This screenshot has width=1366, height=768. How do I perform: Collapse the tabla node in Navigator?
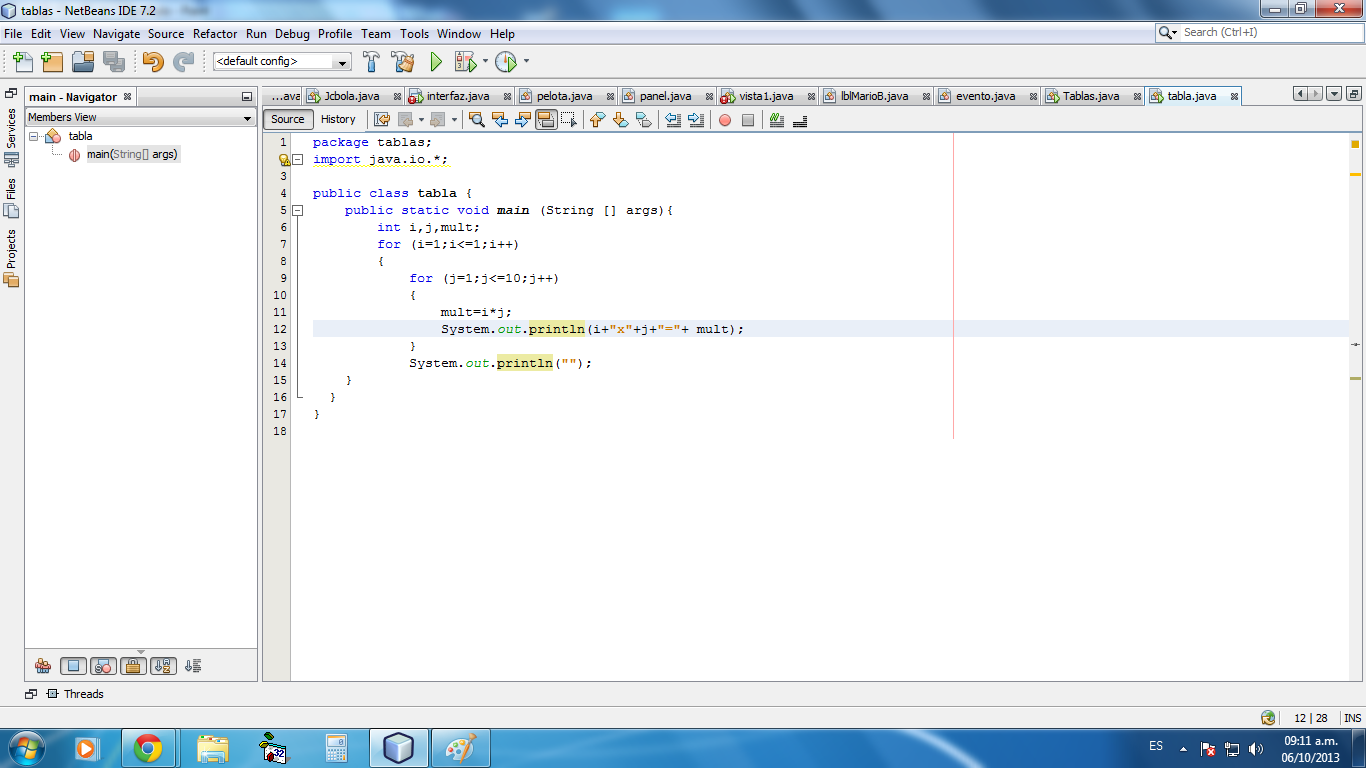[33, 135]
